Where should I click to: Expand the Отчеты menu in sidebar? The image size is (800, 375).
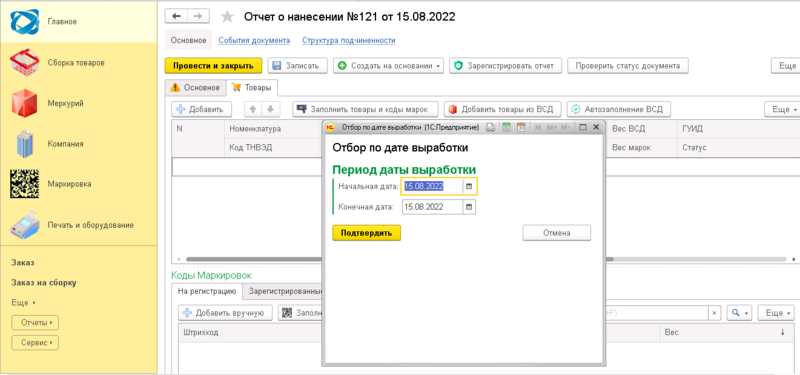(35, 323)
